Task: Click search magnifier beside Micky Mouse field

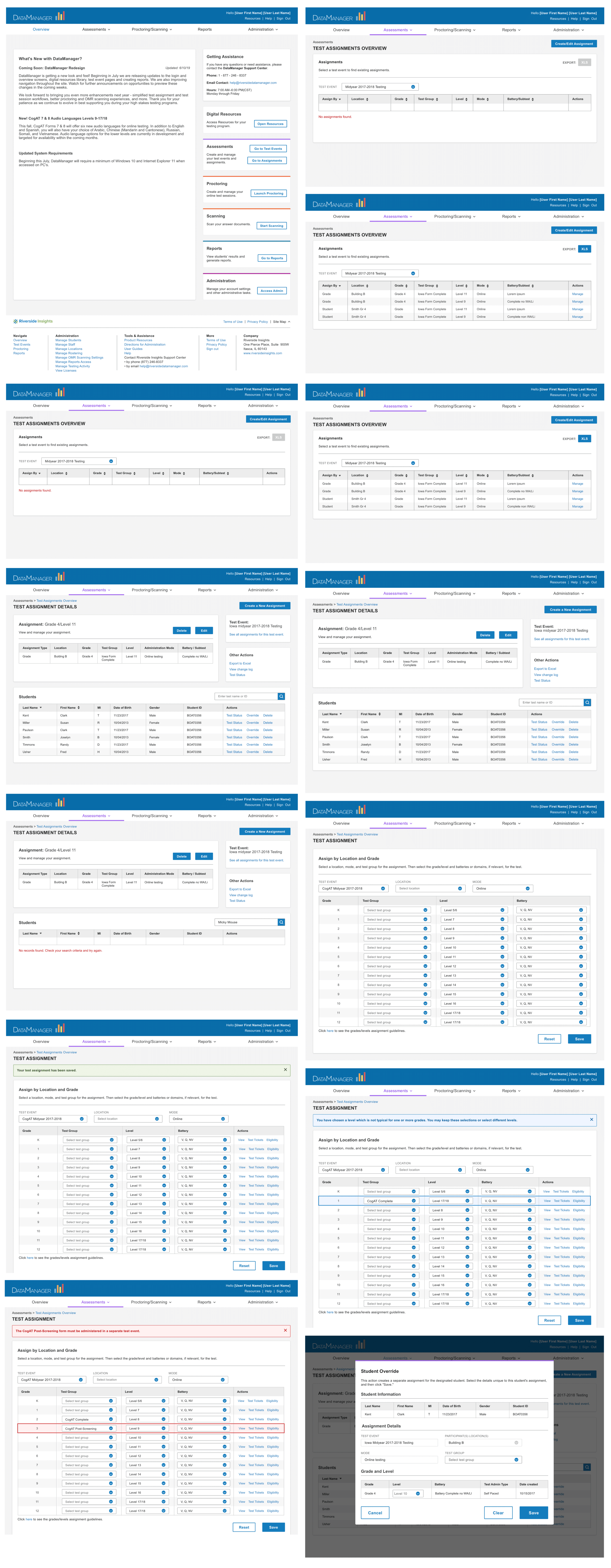Action: pyautogui.click(x=281, y=922)
